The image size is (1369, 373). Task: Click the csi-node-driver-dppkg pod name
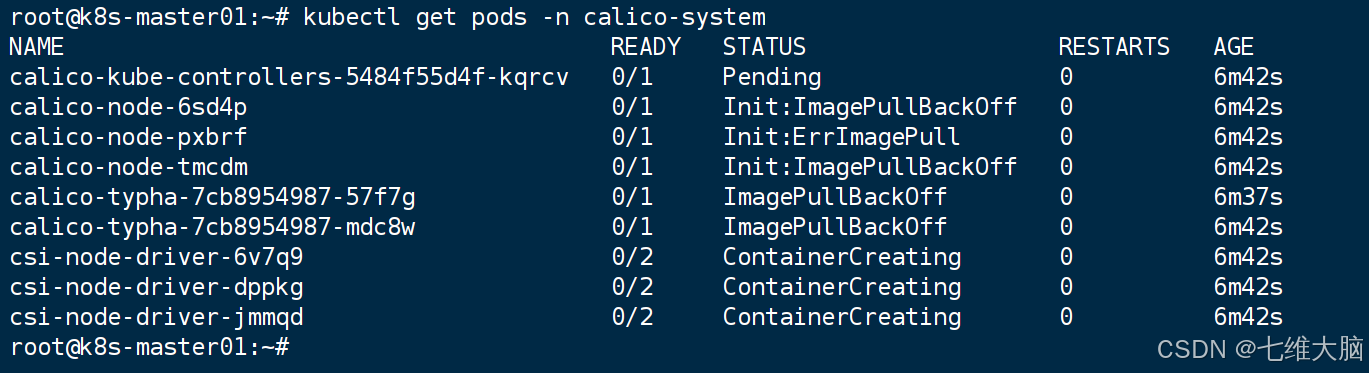[x=156, y=287]
